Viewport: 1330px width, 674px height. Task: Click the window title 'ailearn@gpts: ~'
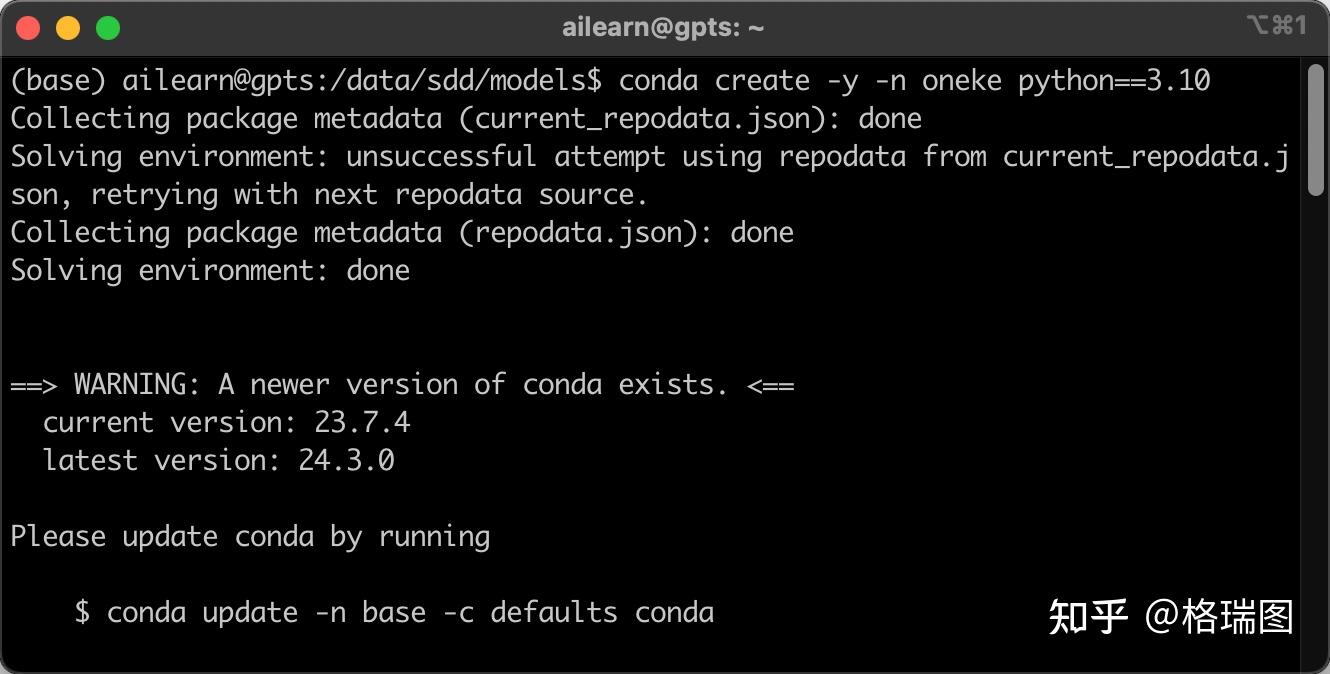[663, 28]
